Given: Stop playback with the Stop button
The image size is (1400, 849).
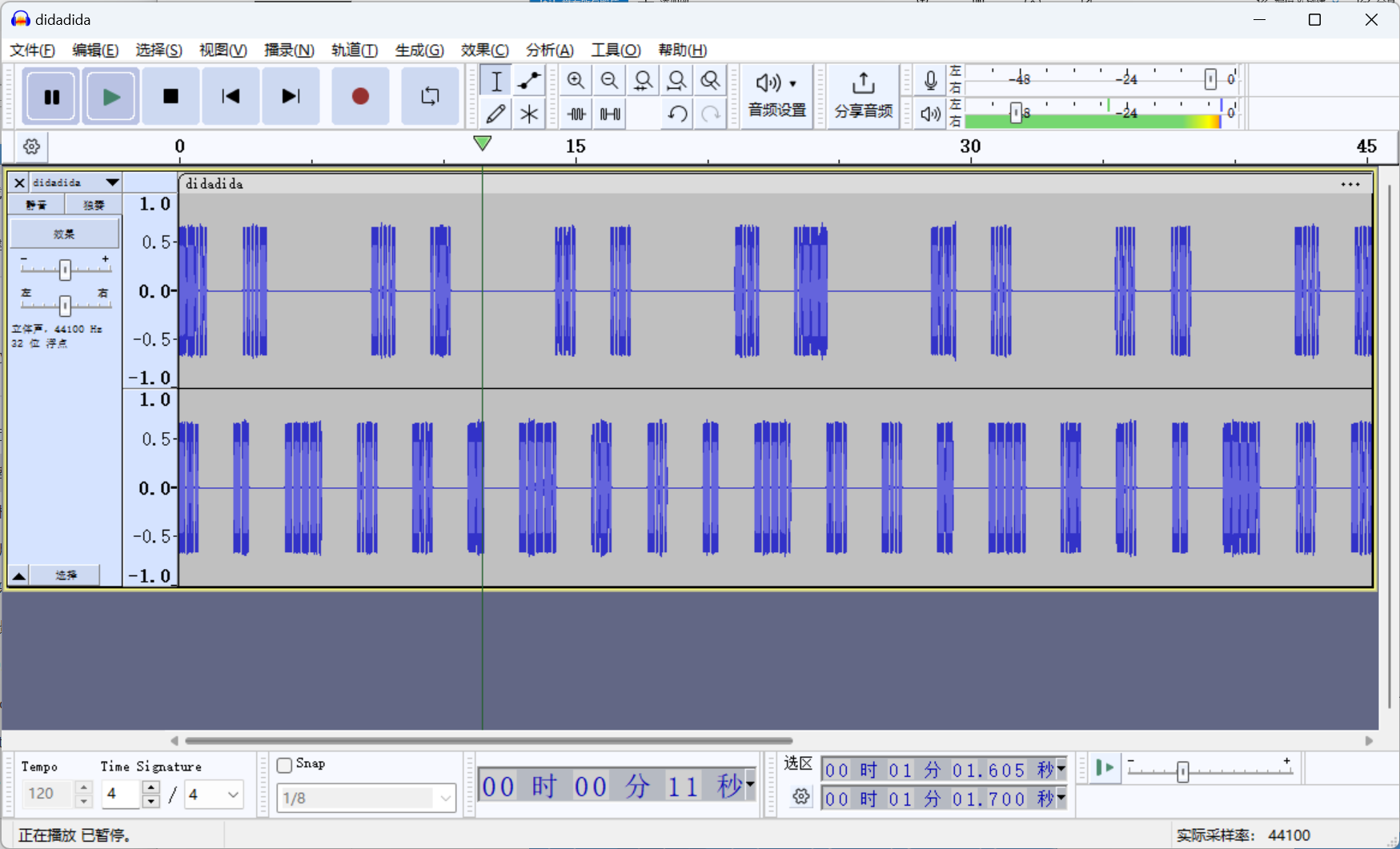Looking at the screenshot, I should [x=170, y=97].
